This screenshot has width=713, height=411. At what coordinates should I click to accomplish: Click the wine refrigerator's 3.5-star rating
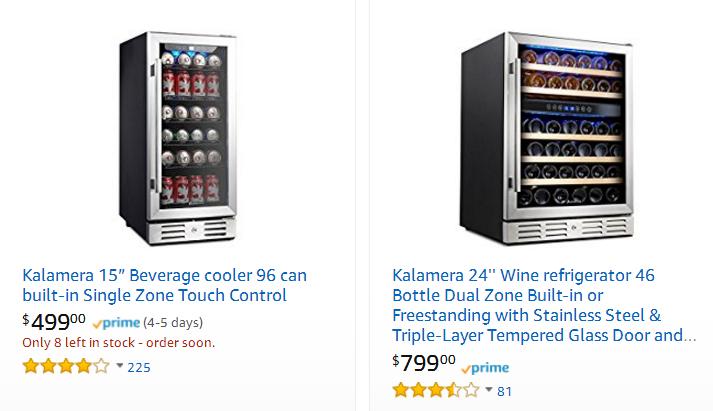(x=436, y=390)
